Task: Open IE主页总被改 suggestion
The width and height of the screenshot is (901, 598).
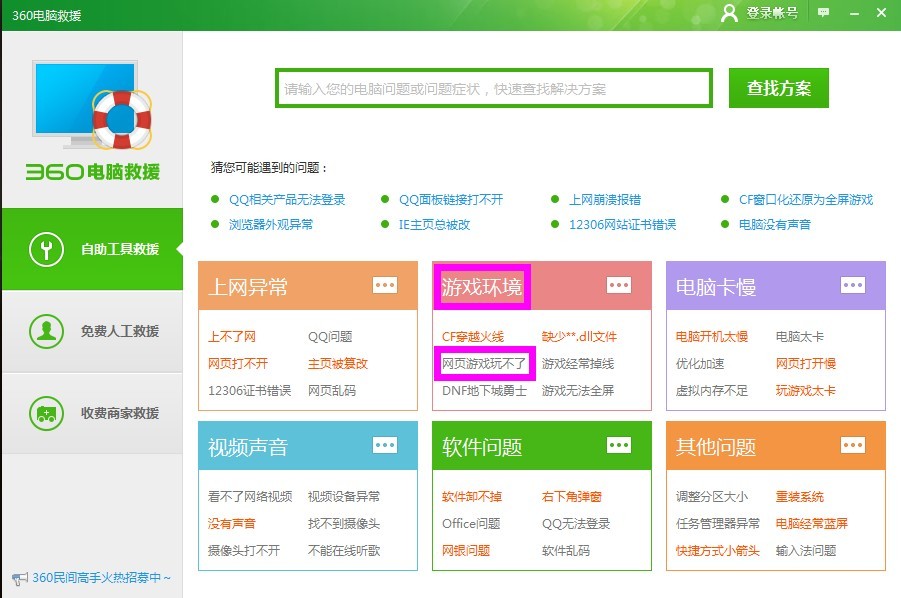Action: click(x=434, y=224)
